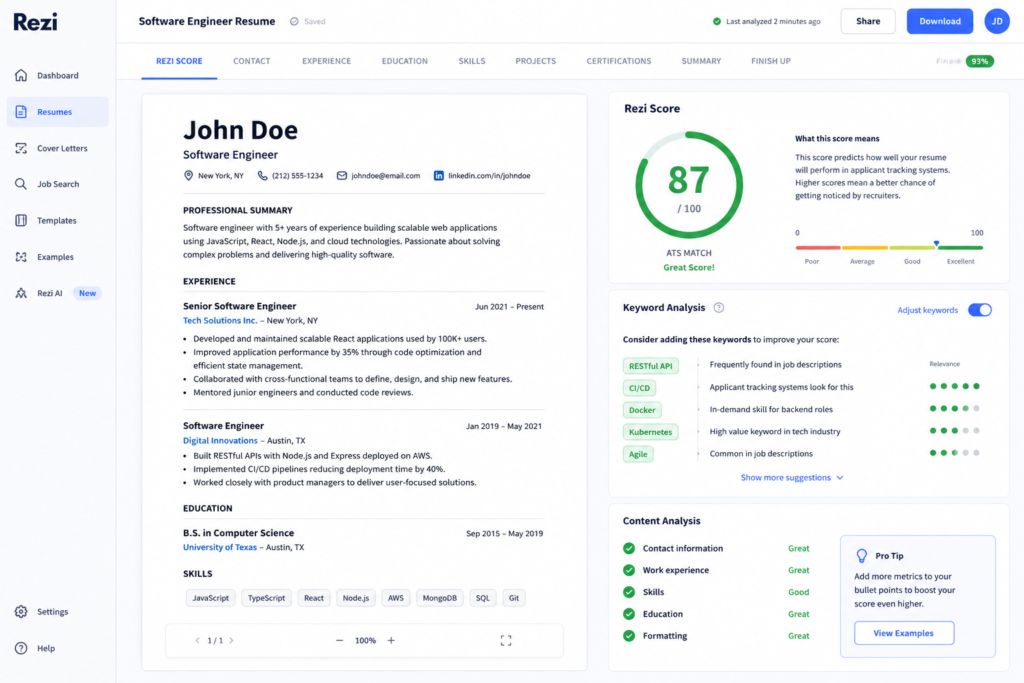The height and width of the screenshot is (683, 1024).
Task: Add the Agile keyword chip
Action: pyautogui.click(x=638, y=454)
